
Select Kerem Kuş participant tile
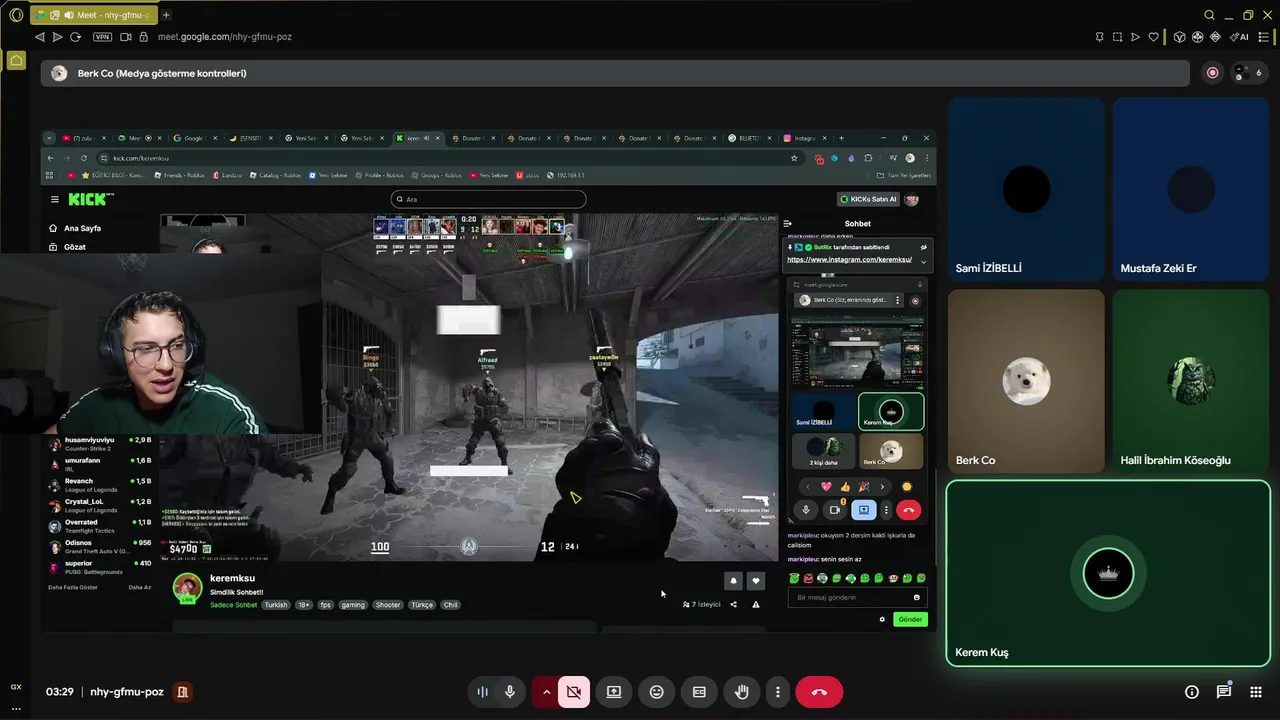coord(1108,573)
